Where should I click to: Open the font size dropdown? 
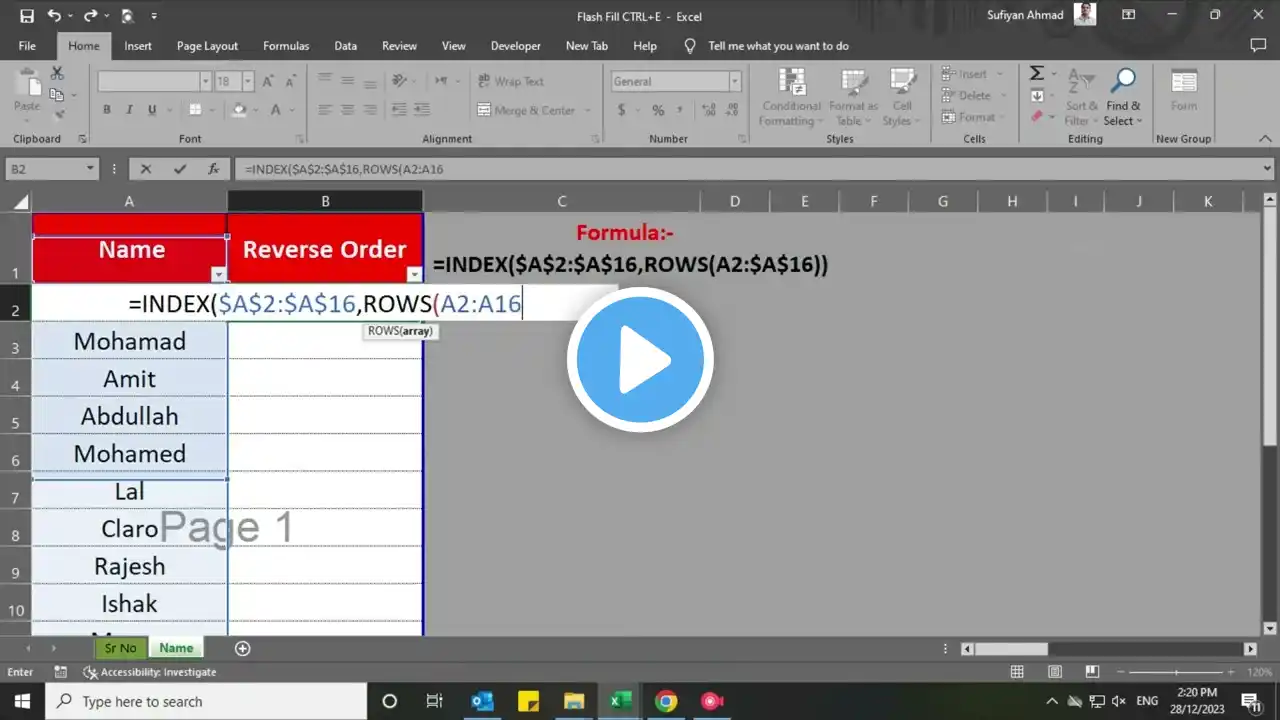point(249,82)
